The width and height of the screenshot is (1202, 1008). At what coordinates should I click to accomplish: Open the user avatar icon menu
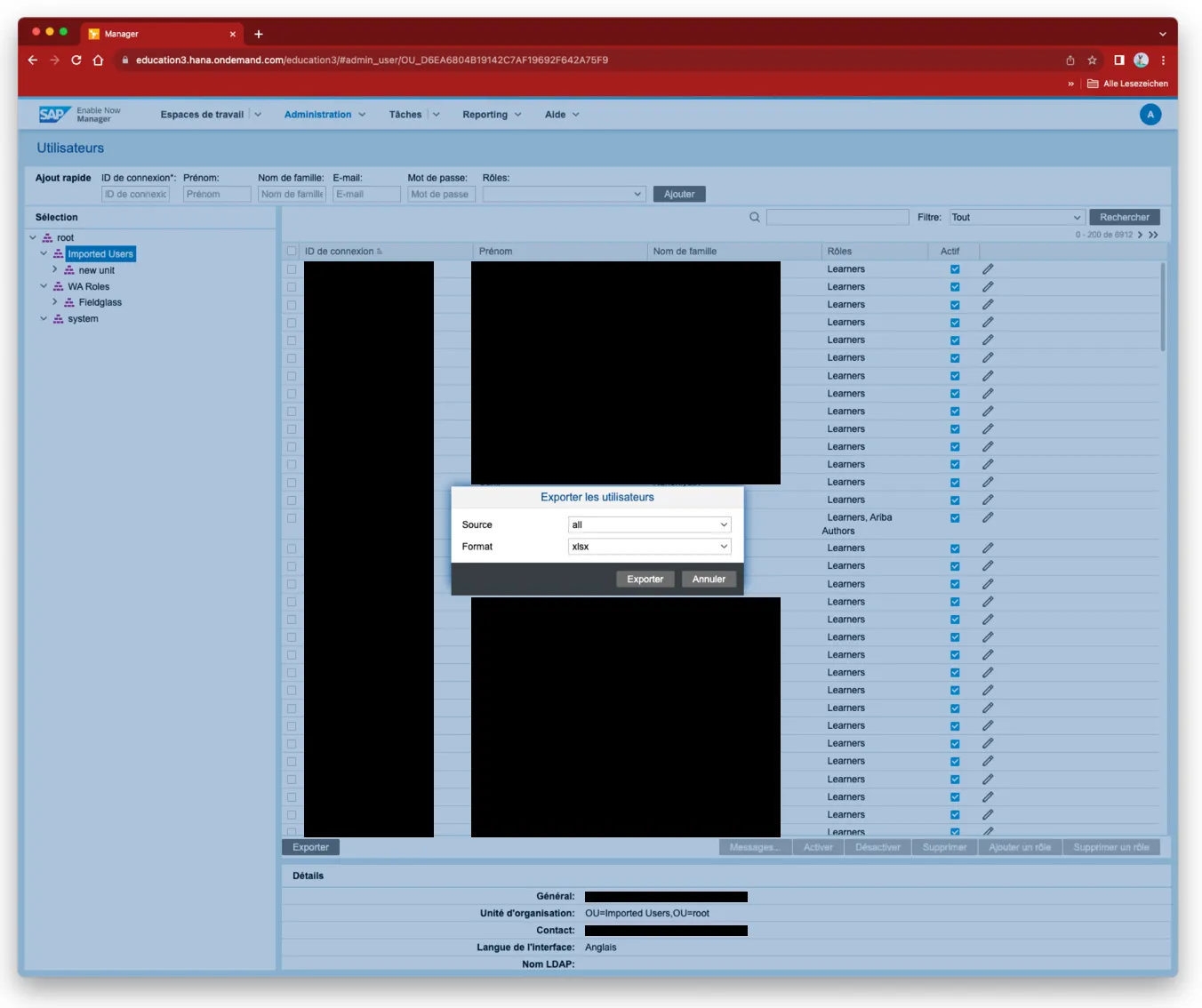(x=1150, y=115)
